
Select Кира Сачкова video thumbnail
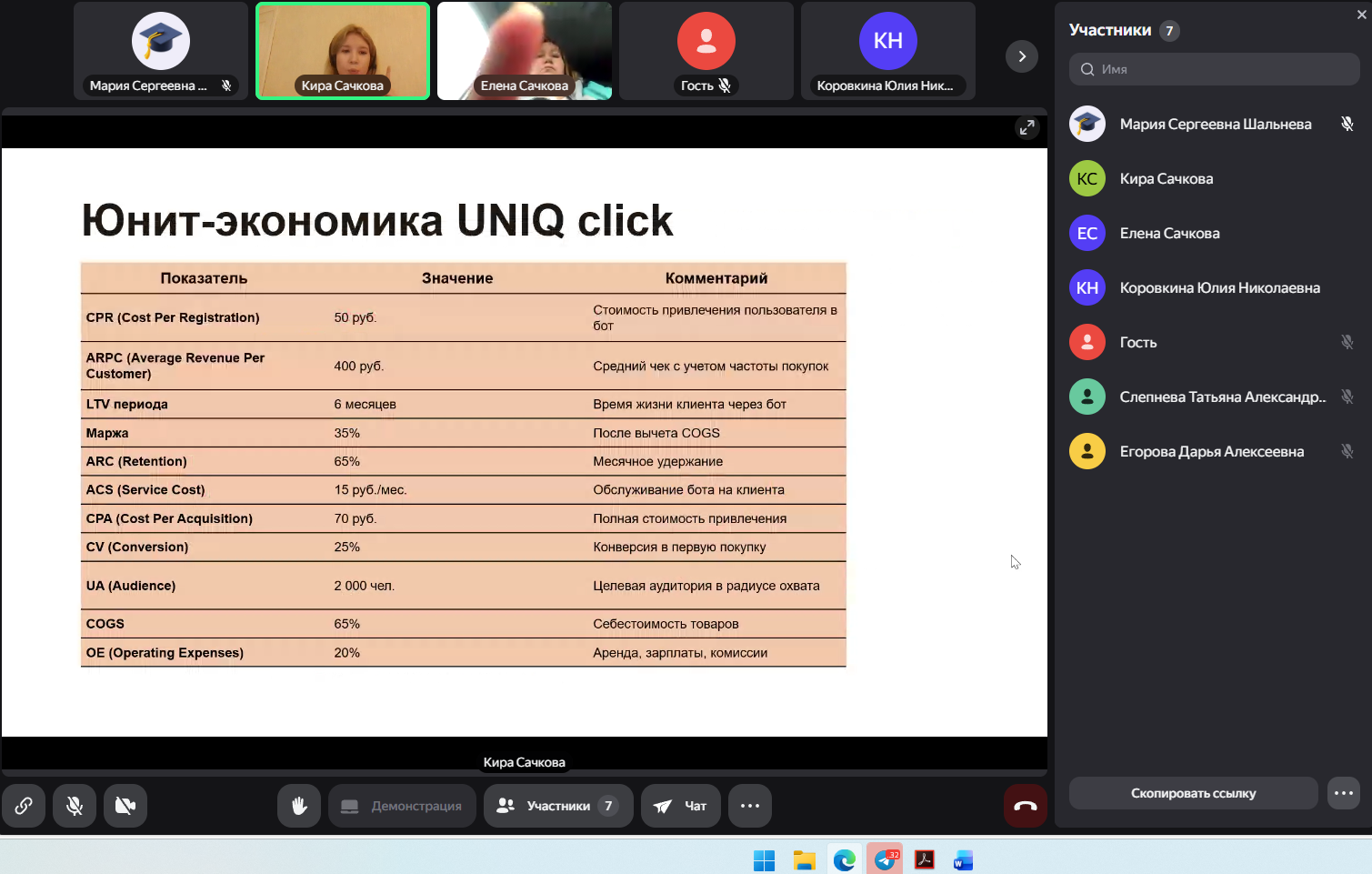[343, 51]
